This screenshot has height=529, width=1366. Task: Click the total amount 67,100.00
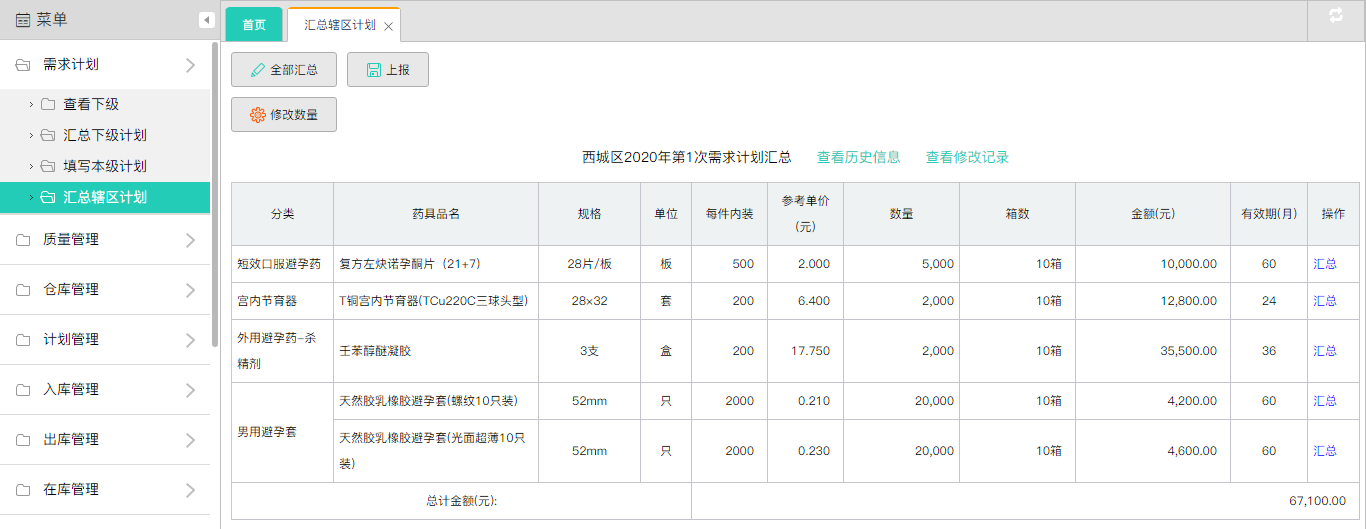pos(1318,501)
